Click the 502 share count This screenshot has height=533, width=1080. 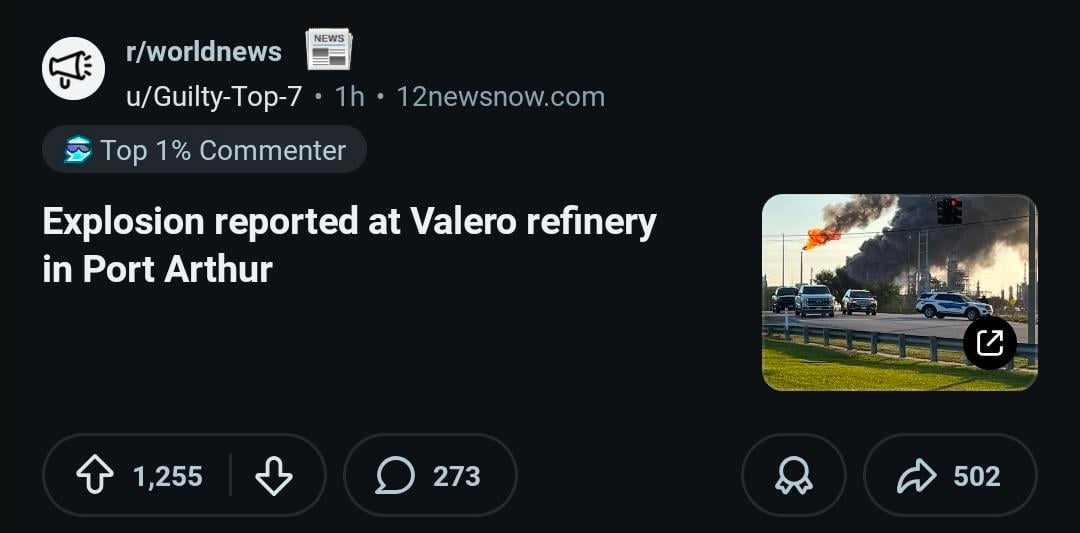point(976,476)
